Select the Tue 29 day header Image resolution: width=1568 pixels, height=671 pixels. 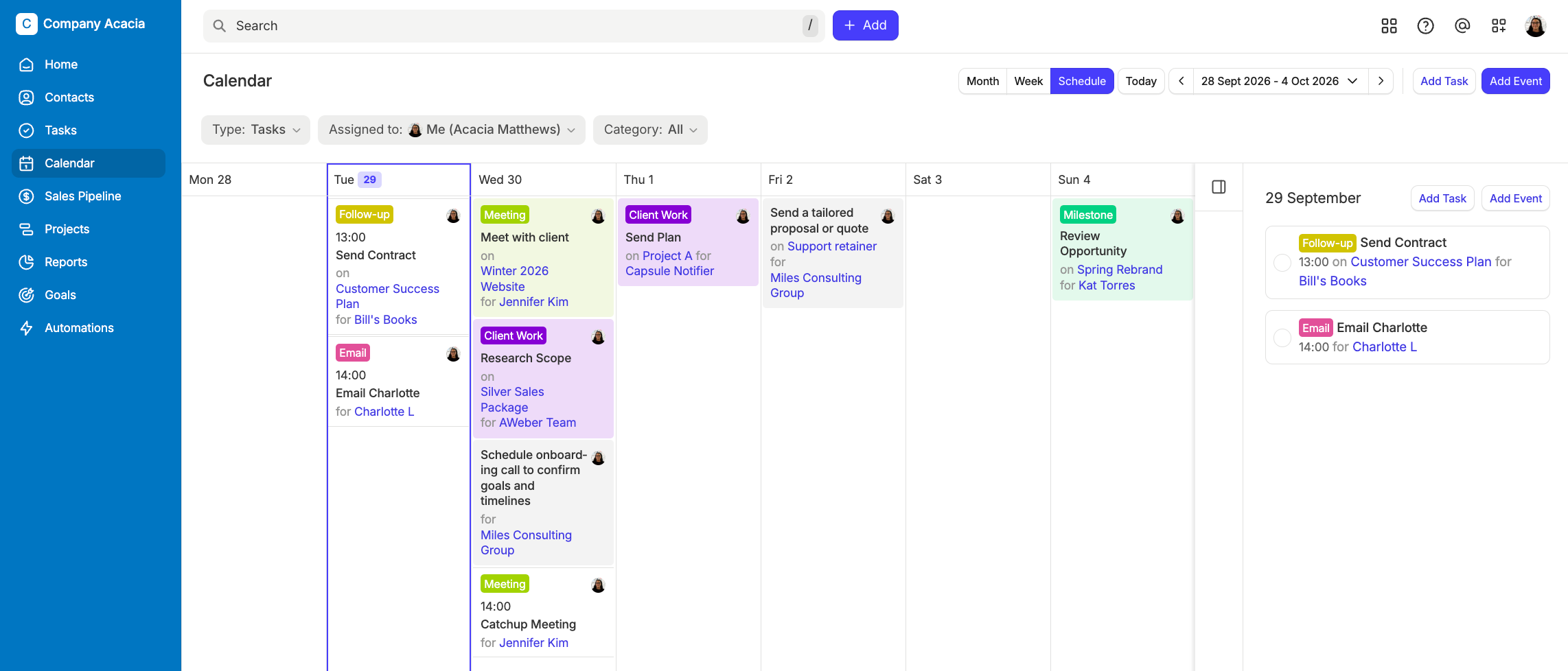[x=398, y=180]
